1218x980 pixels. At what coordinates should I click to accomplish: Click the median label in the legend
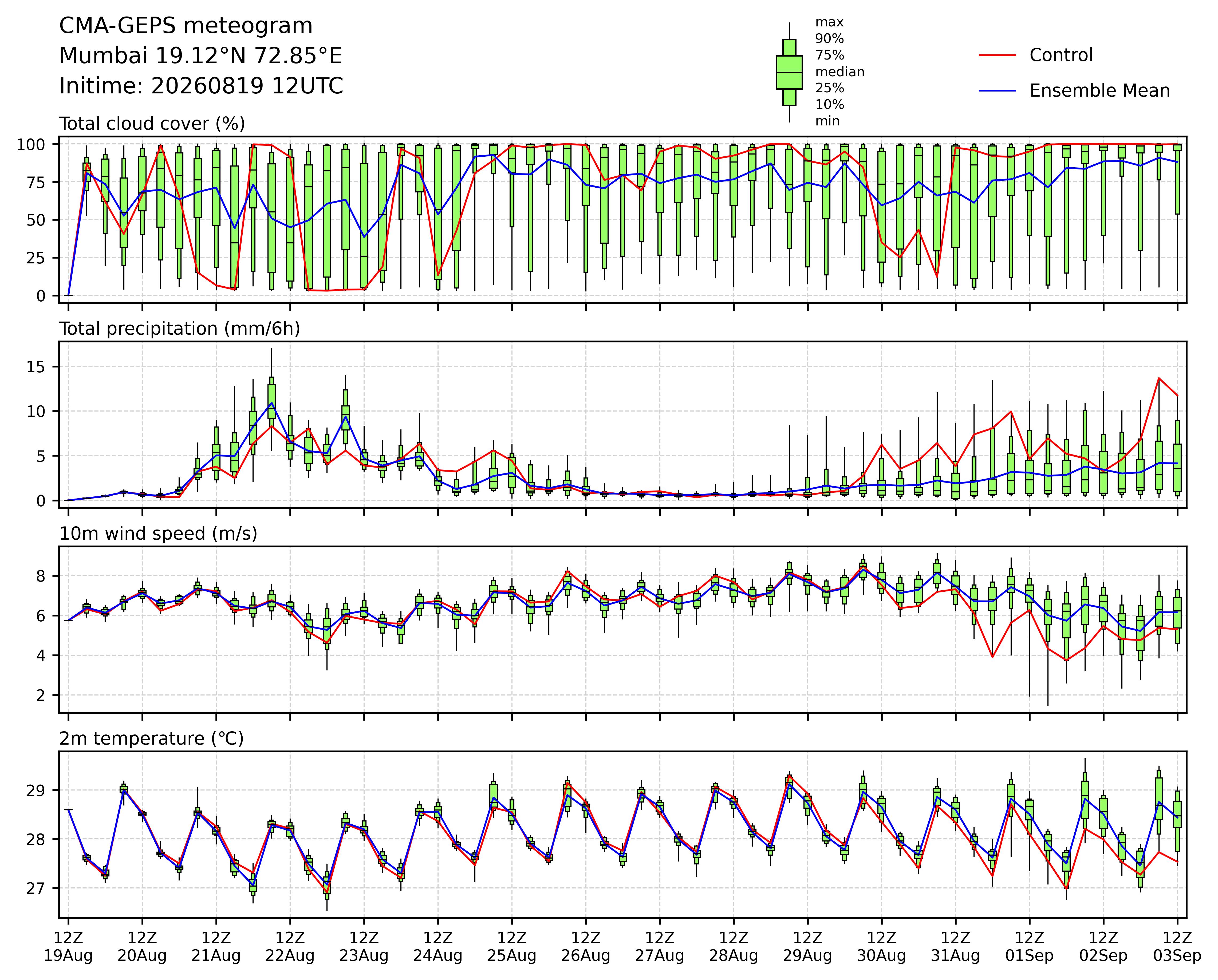click(x=839, y=72)
